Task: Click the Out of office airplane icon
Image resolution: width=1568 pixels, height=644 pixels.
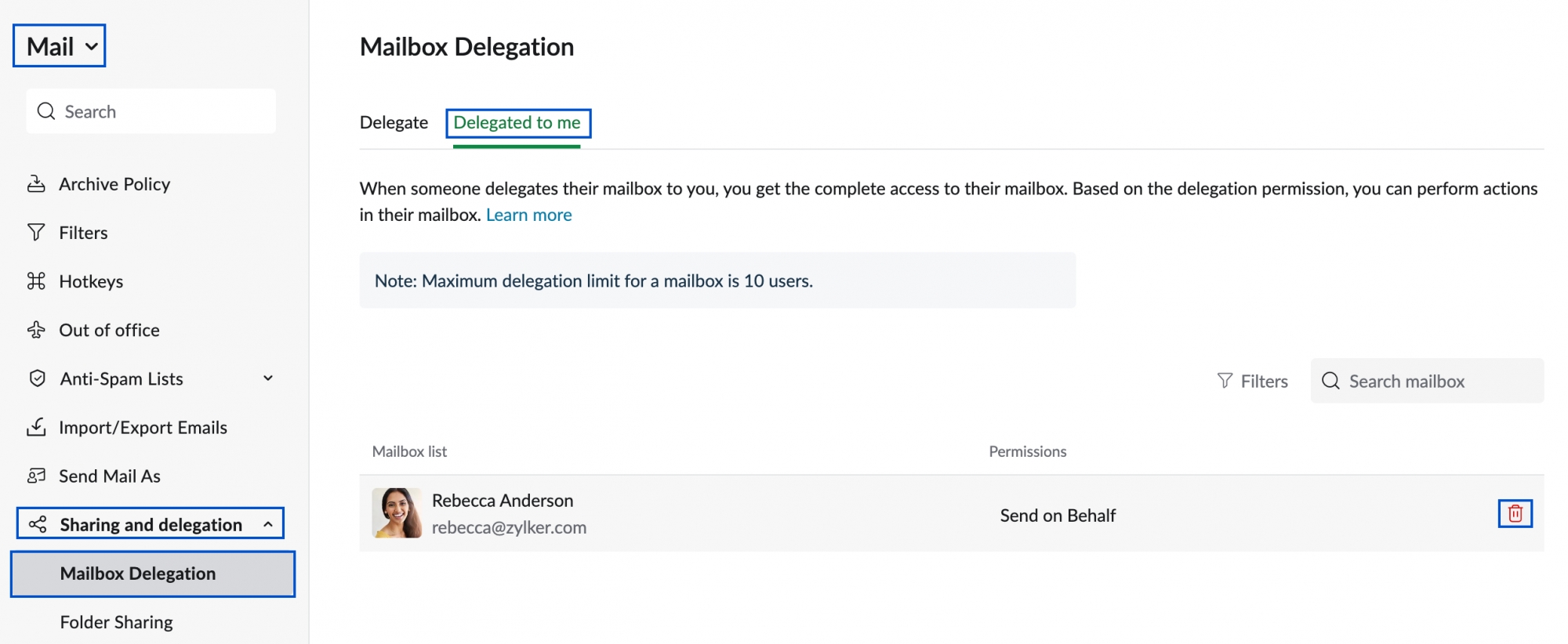Action: coord(36,330)
